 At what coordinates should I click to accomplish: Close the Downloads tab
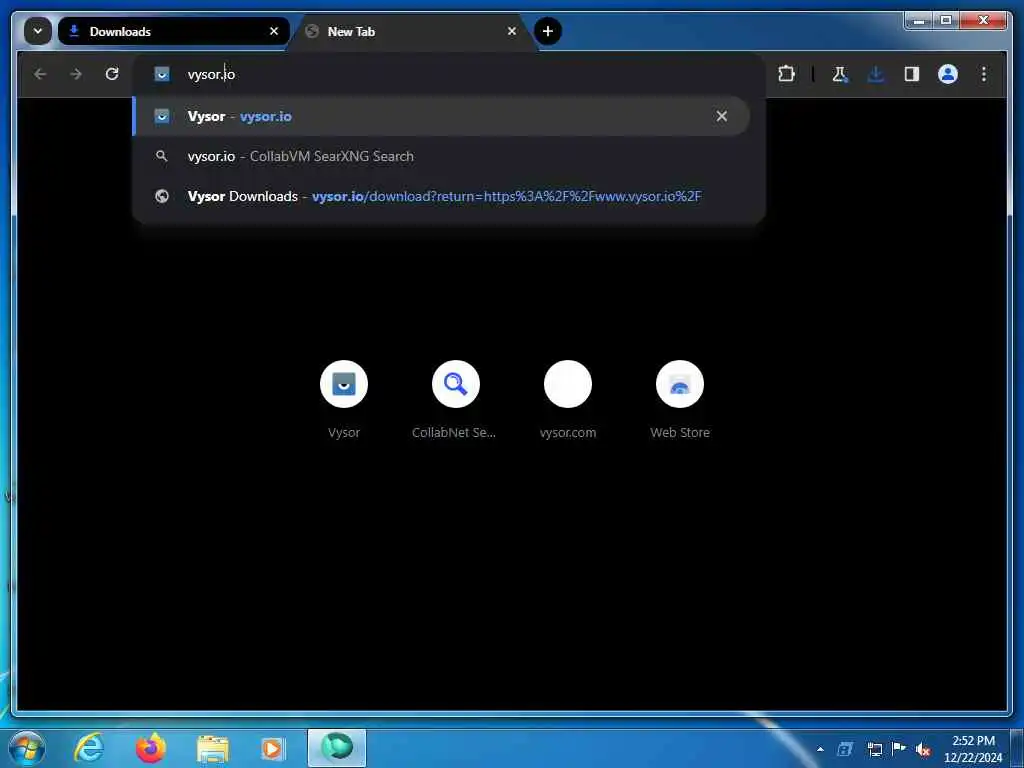[x=274, y=31]
